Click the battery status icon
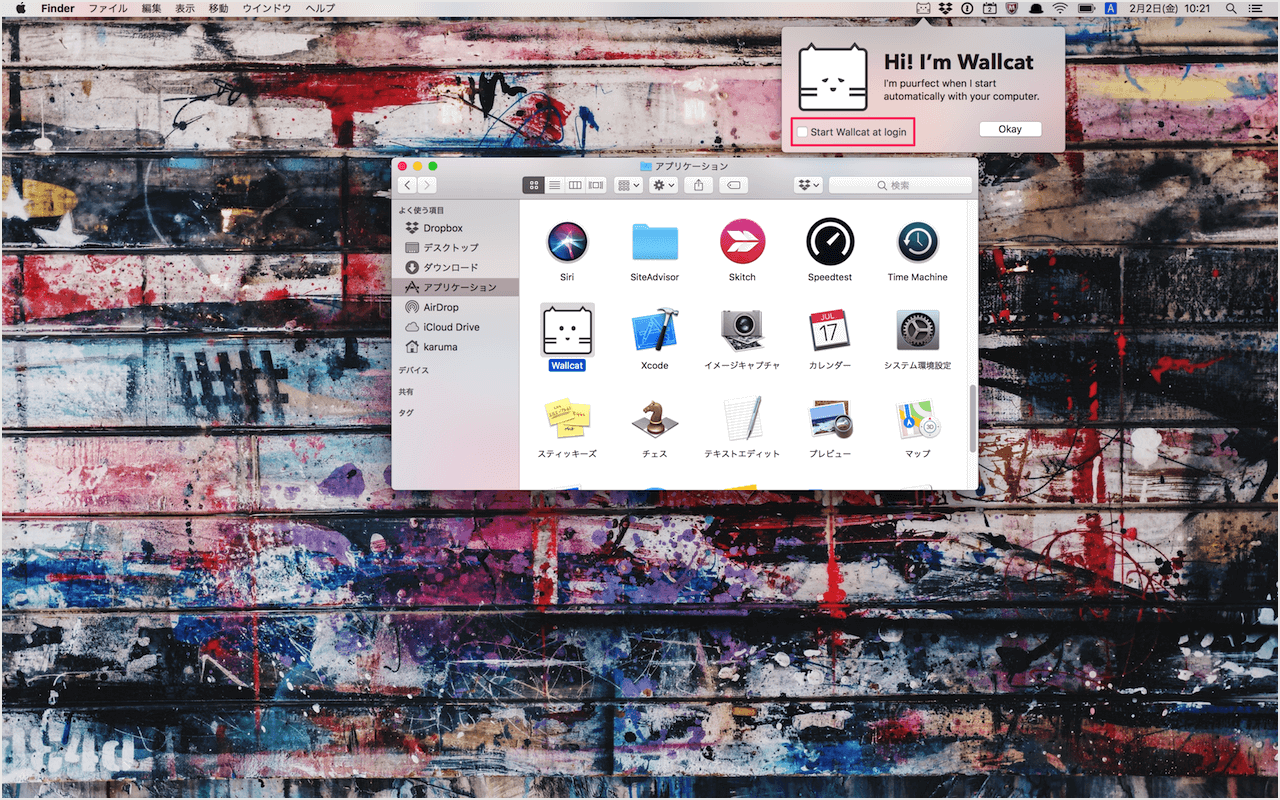This screenshot has height=800, width=1280. coord(1086,8)
